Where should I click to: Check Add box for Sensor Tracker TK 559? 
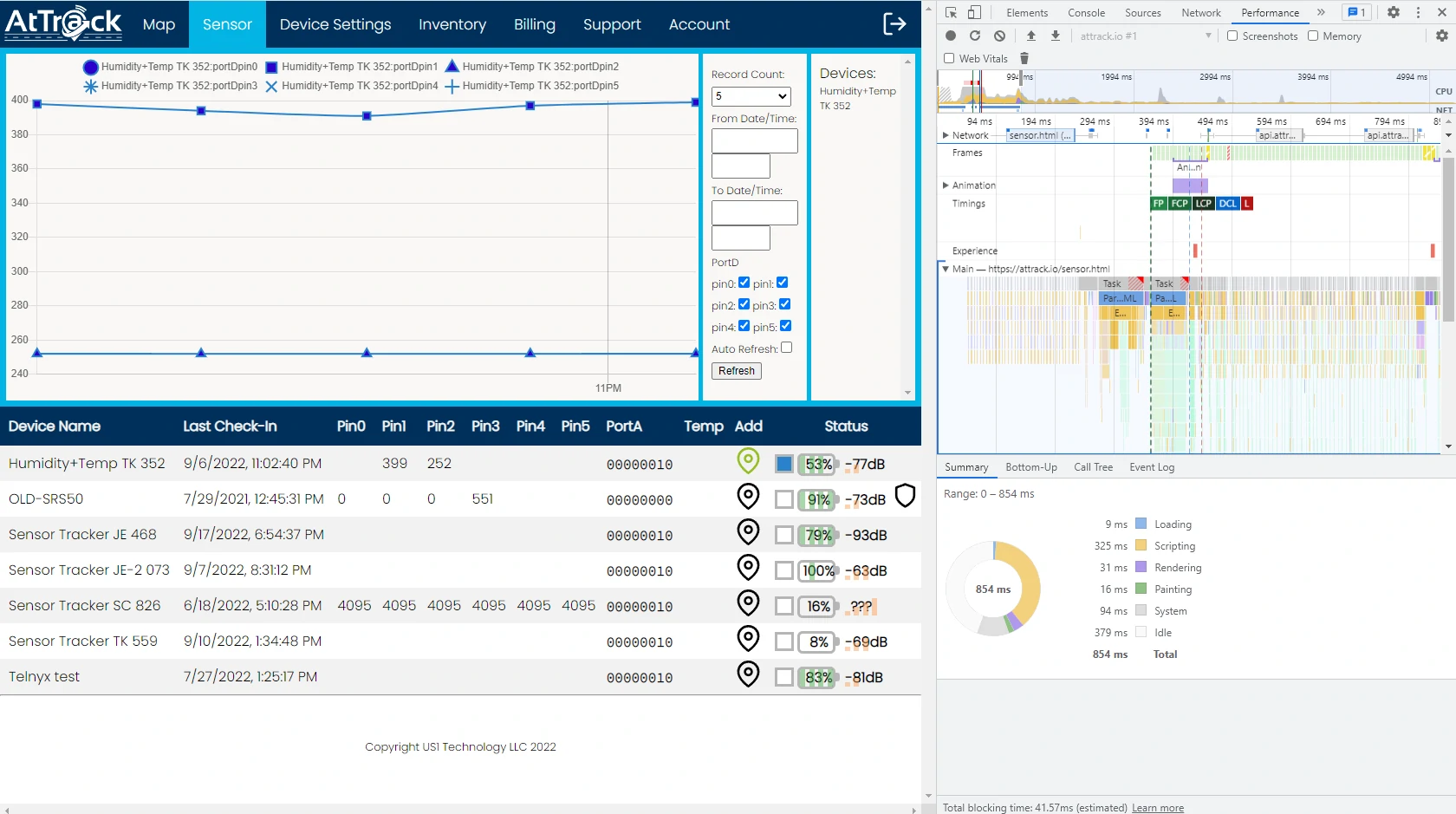click(784, 641)
